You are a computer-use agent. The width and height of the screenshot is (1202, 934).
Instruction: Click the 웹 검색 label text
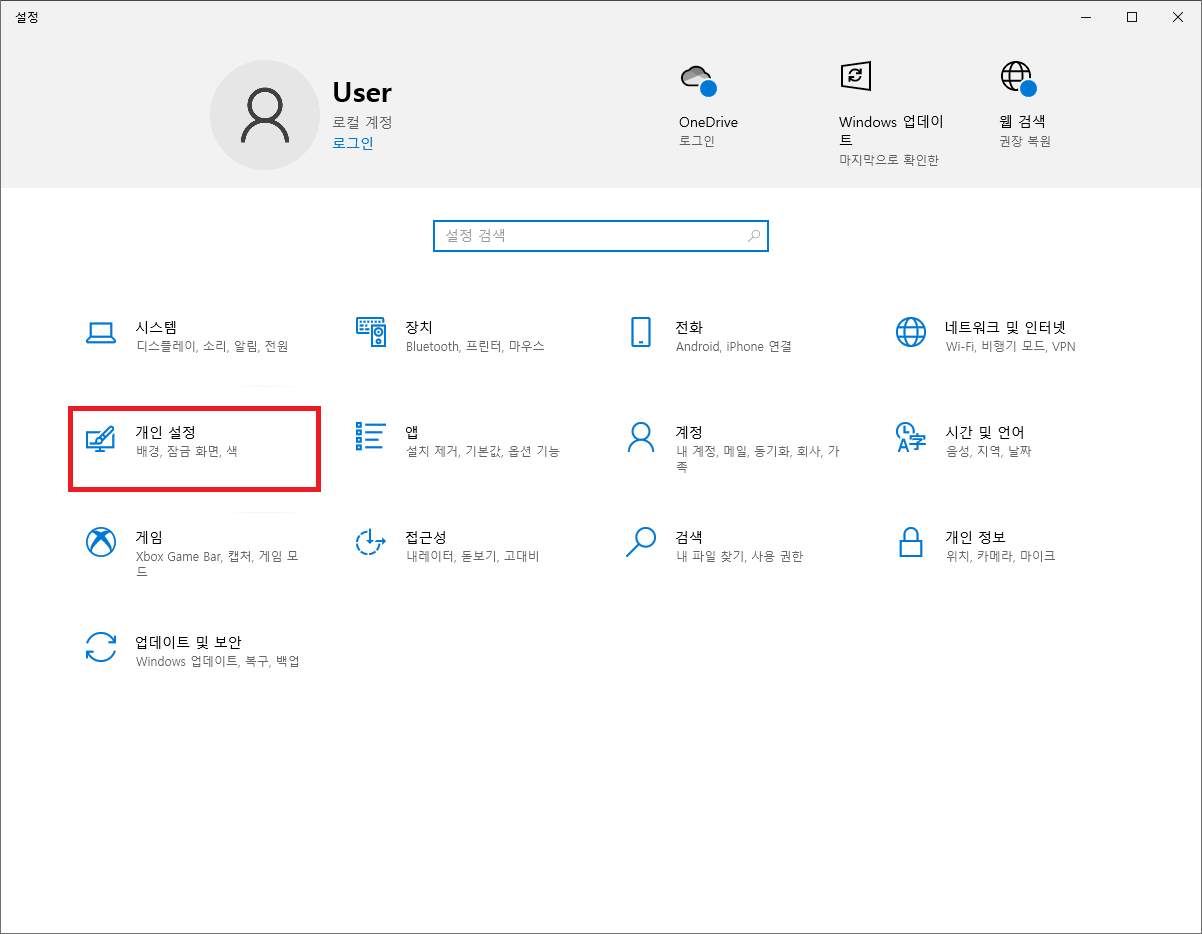pyautogui.click(x=1022, y=122)
